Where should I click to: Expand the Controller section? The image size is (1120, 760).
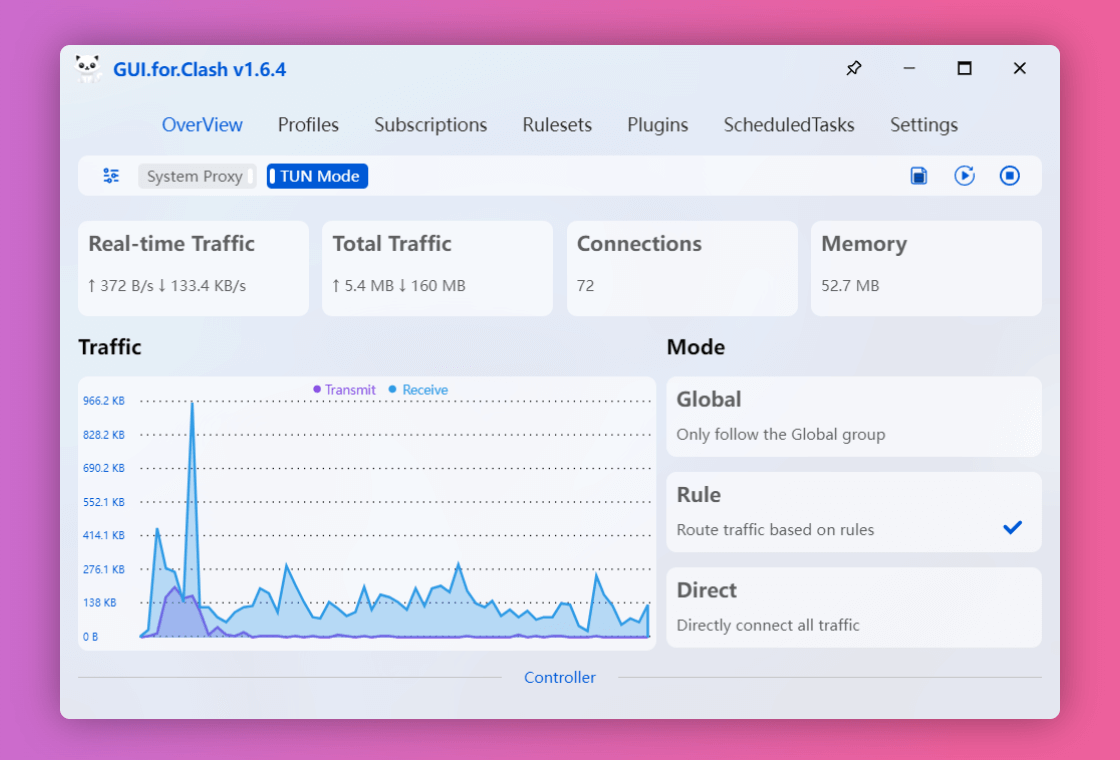coord(560,677)
